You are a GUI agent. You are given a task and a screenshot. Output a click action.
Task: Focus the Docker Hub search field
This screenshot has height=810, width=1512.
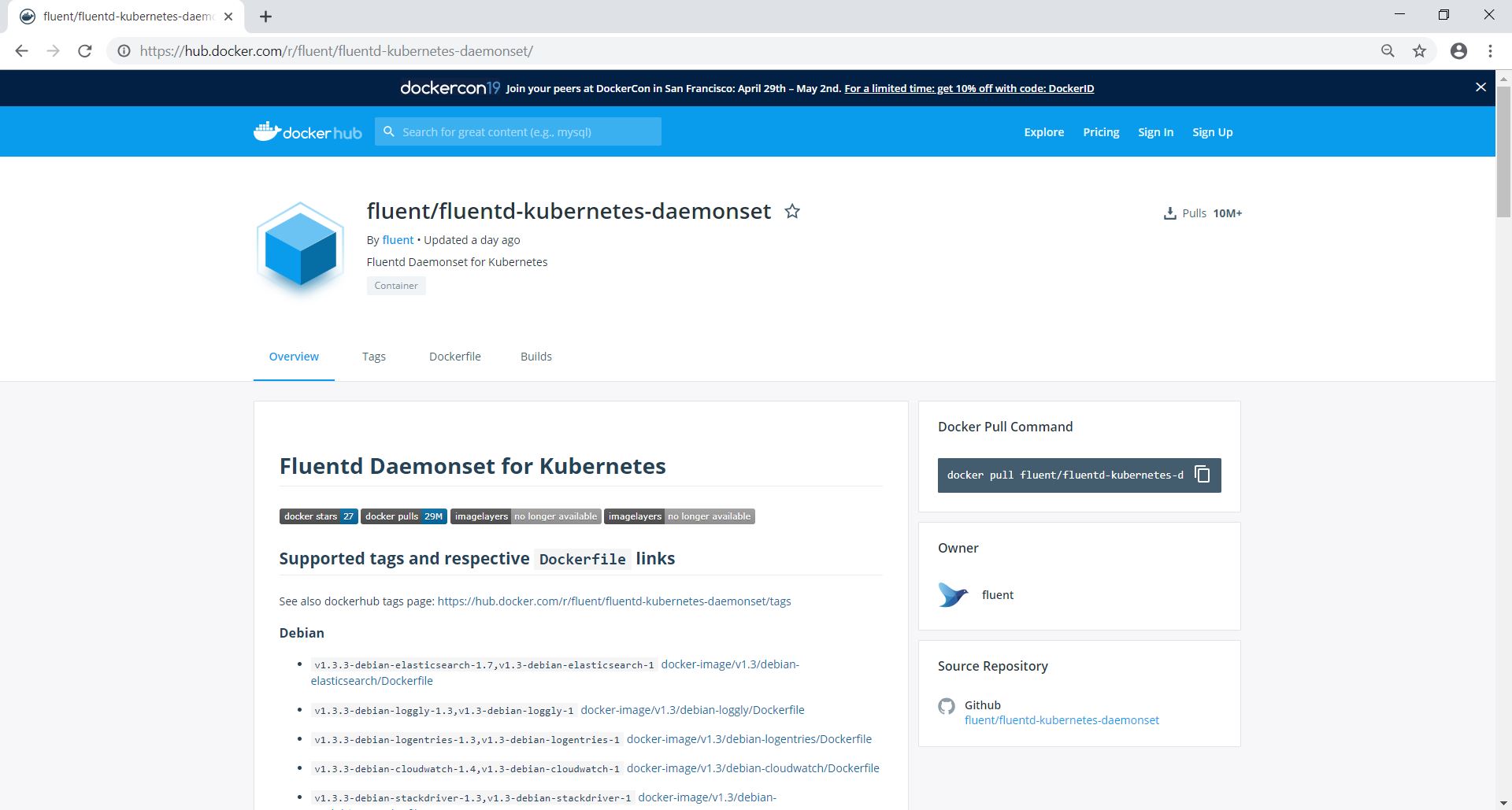click(518, 131)
